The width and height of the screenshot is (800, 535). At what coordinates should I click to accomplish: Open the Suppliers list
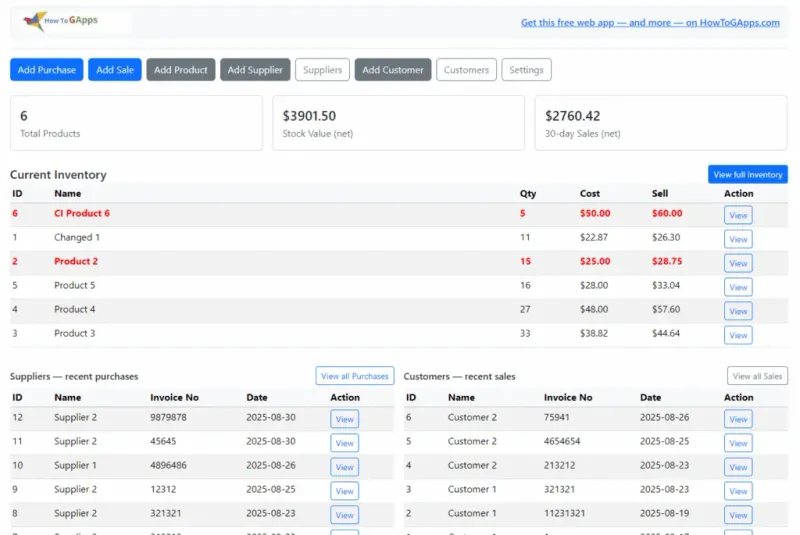[x=322, y=70]
